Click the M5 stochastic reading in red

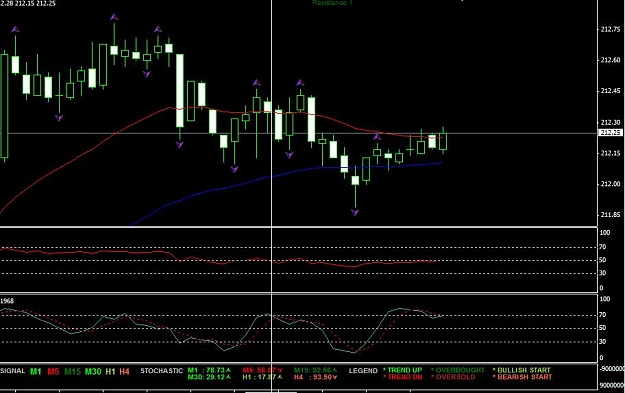point(263,370)
